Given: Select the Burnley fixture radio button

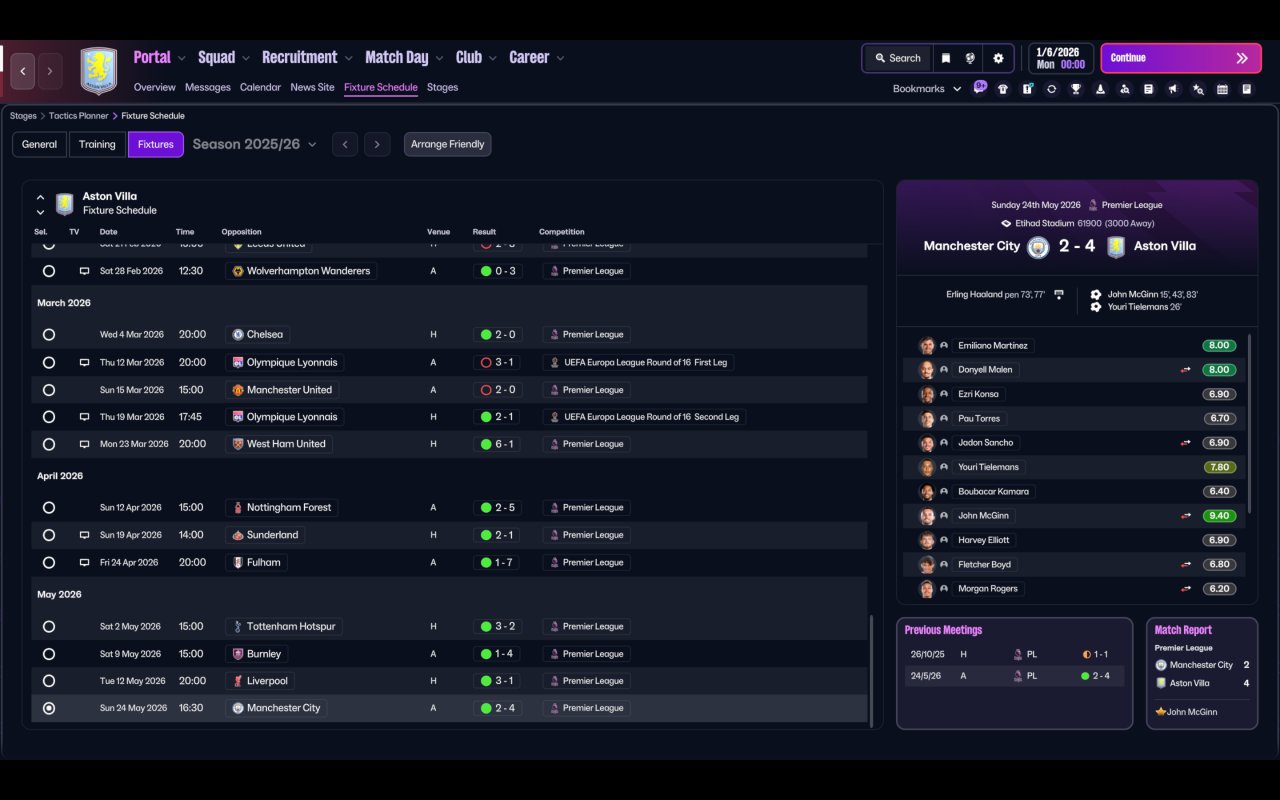Looking at the screenshot, I should coord(48,654).
